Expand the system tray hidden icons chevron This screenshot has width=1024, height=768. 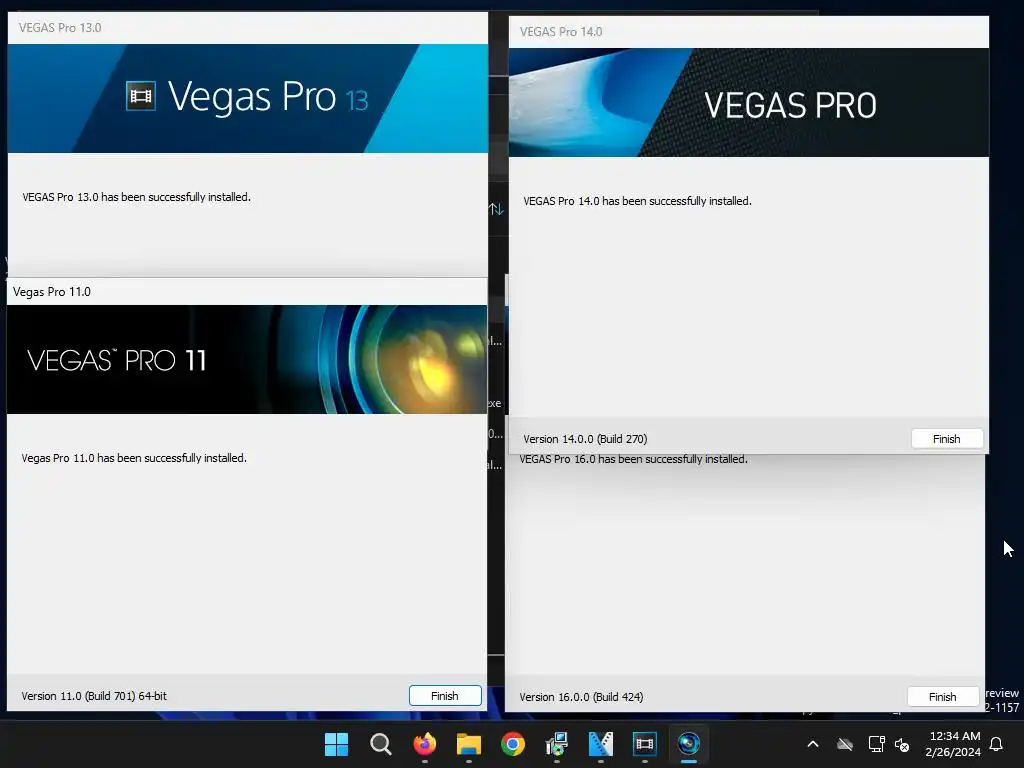(x=813, y=744)
